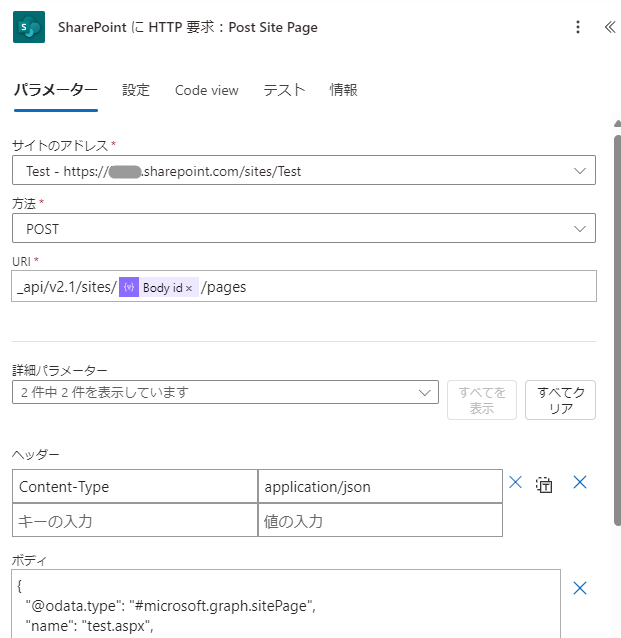Click the scrollbar up arrow
Viewport: 621px width, 638px height.
point(617,123)
